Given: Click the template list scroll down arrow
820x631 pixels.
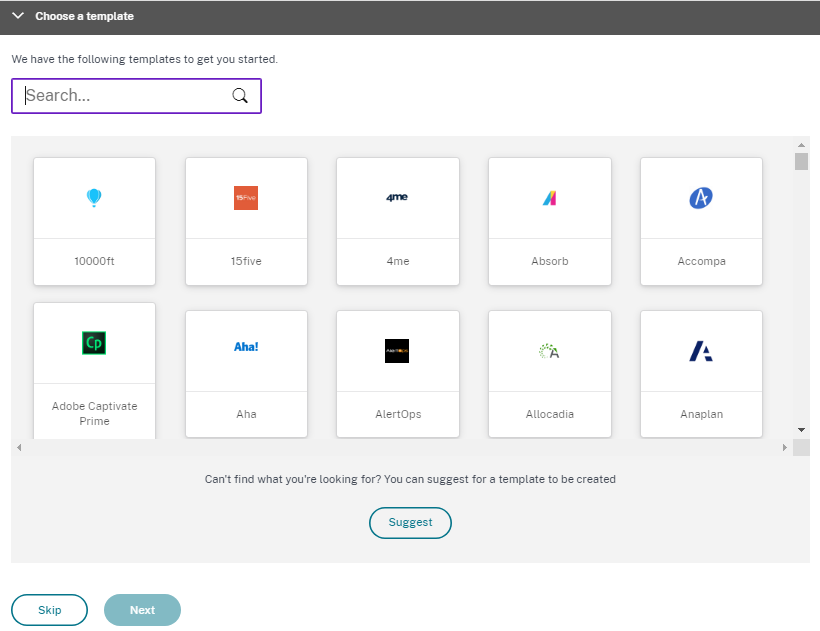Looking at the screenshot, I should (x=801, y=429).
